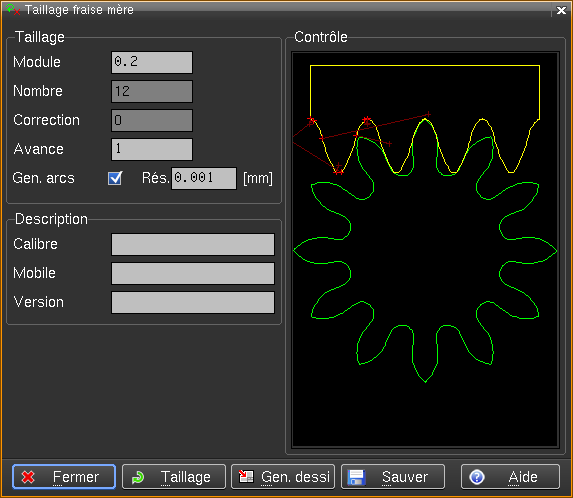Click the Calibre text field
This screenshot has height=498, width=573.
pos(193,244)
